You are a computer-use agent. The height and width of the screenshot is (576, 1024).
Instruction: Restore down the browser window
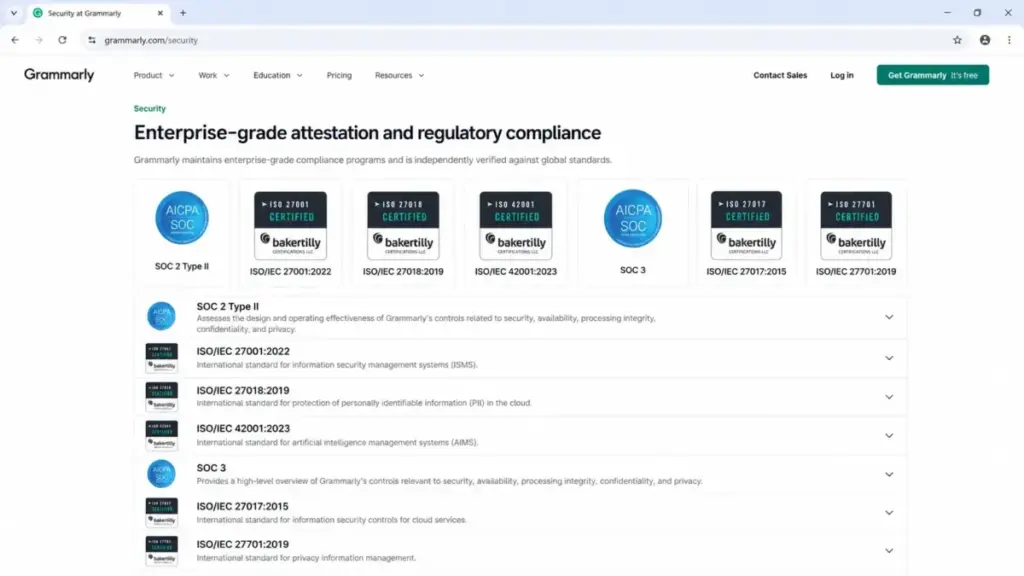[978, 13]
